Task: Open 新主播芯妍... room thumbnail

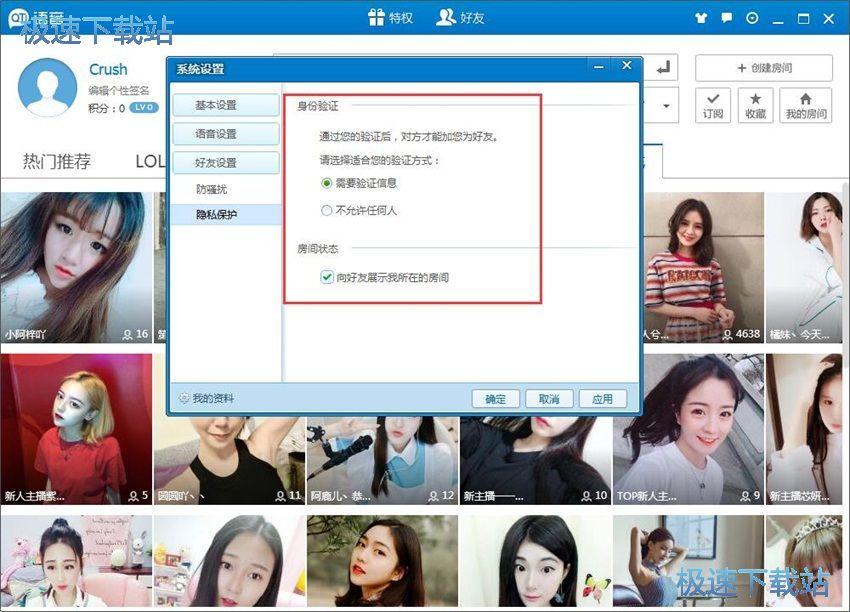Action: pos(804,429)
